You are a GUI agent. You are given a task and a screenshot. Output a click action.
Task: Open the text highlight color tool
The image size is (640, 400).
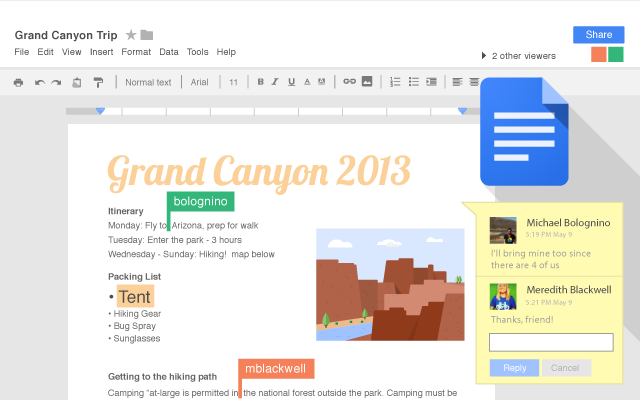[322, 82]
